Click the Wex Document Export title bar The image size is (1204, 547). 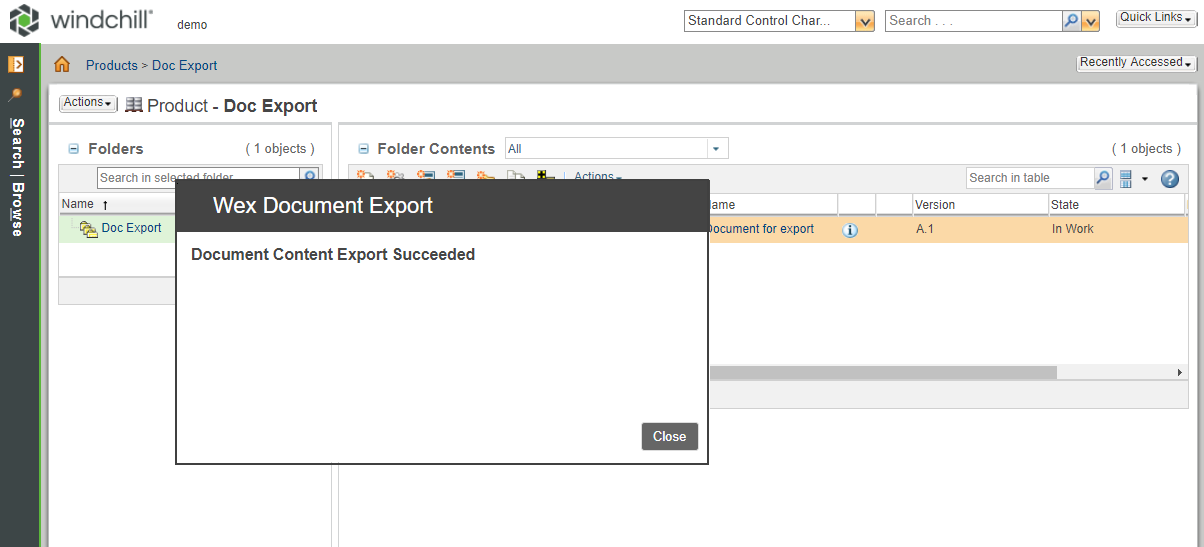442,206
